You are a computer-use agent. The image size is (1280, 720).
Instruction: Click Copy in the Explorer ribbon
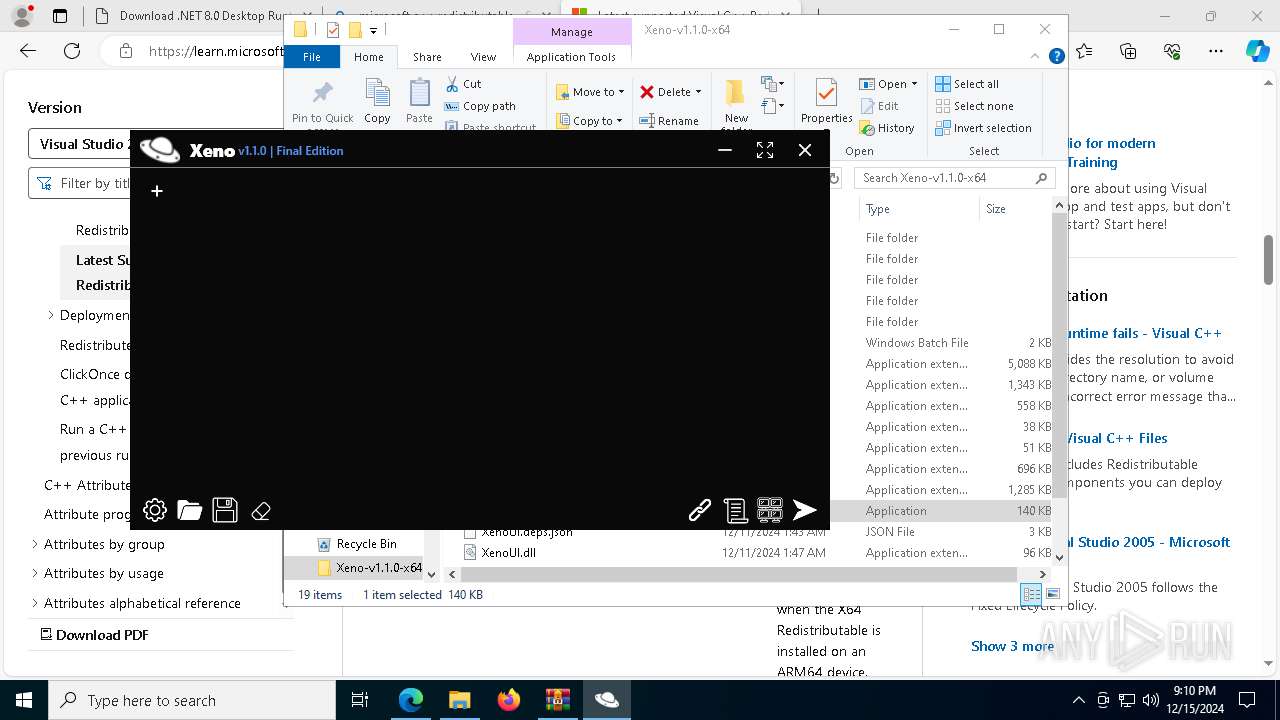click(x=377, y=102)
